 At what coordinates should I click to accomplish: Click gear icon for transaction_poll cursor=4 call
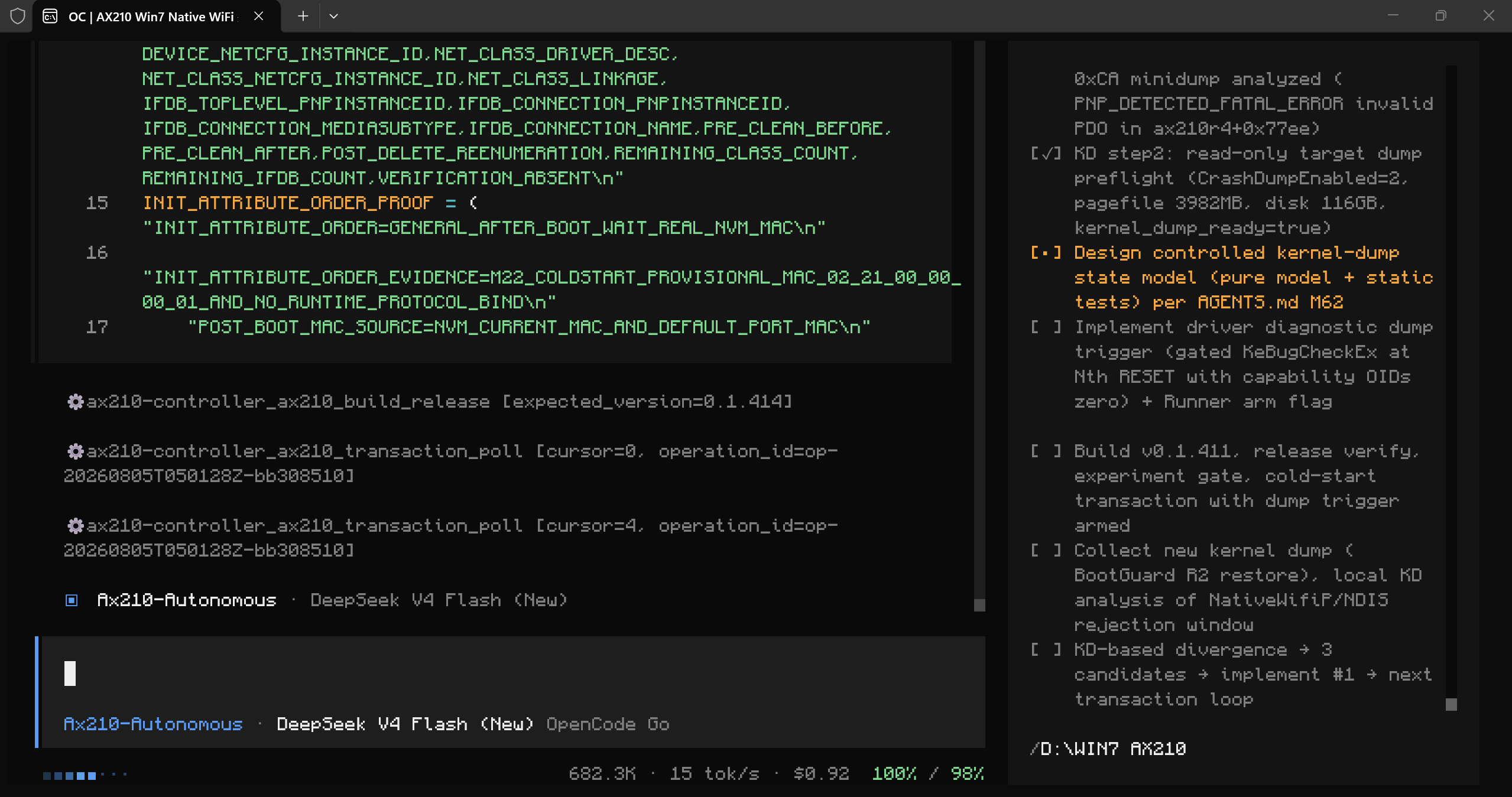[75, 526]
